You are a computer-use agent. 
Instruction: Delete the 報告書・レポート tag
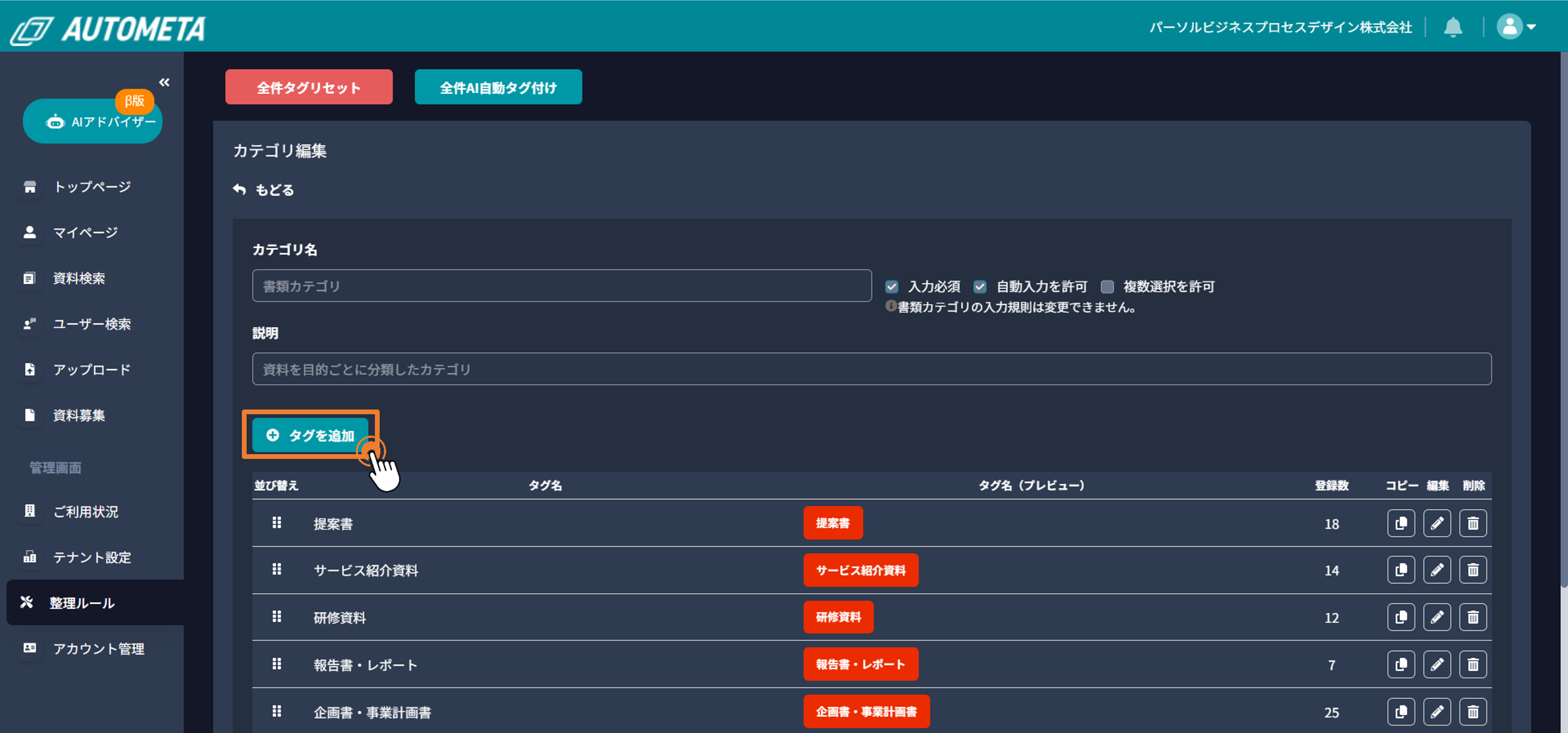click(x=1472, y=665)
